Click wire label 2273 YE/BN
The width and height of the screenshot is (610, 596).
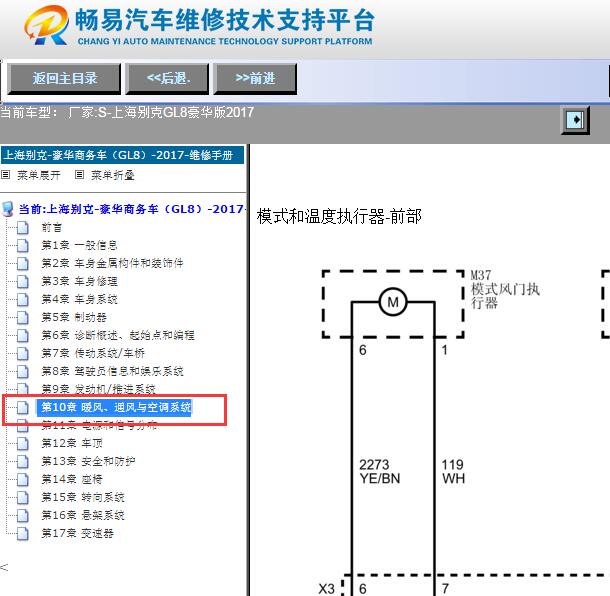tap(380, 472)
